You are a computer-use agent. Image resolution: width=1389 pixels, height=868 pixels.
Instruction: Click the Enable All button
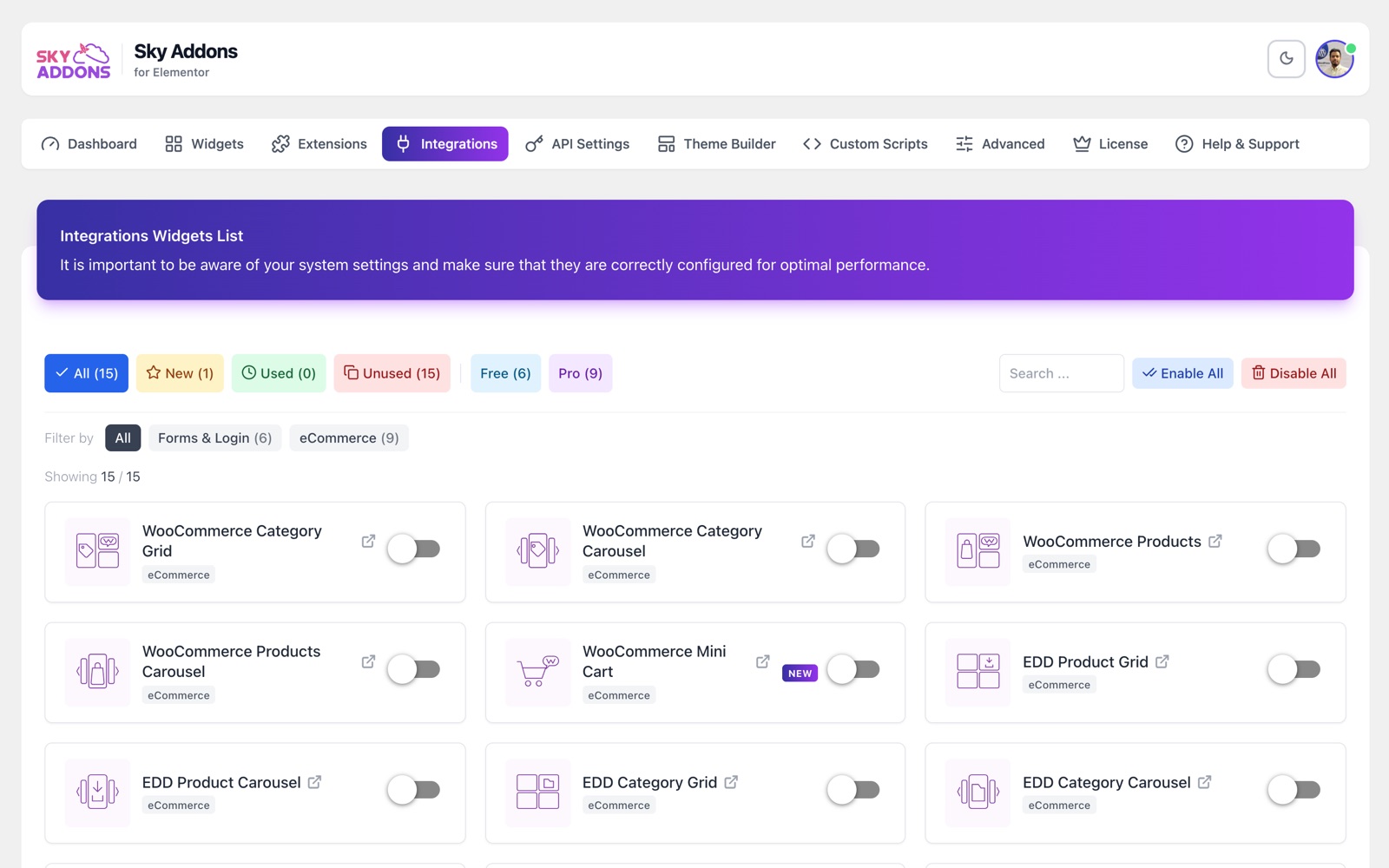pyautogui.click(x=1182, y=373)
